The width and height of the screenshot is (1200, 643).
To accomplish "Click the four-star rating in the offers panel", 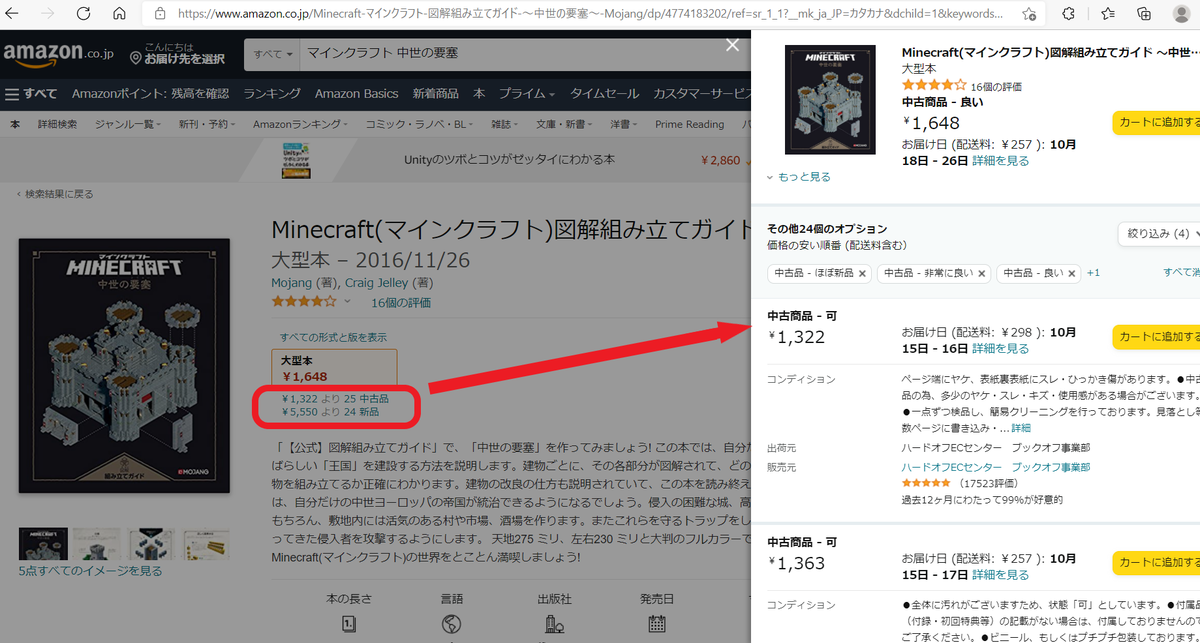I will coord(935,86).
